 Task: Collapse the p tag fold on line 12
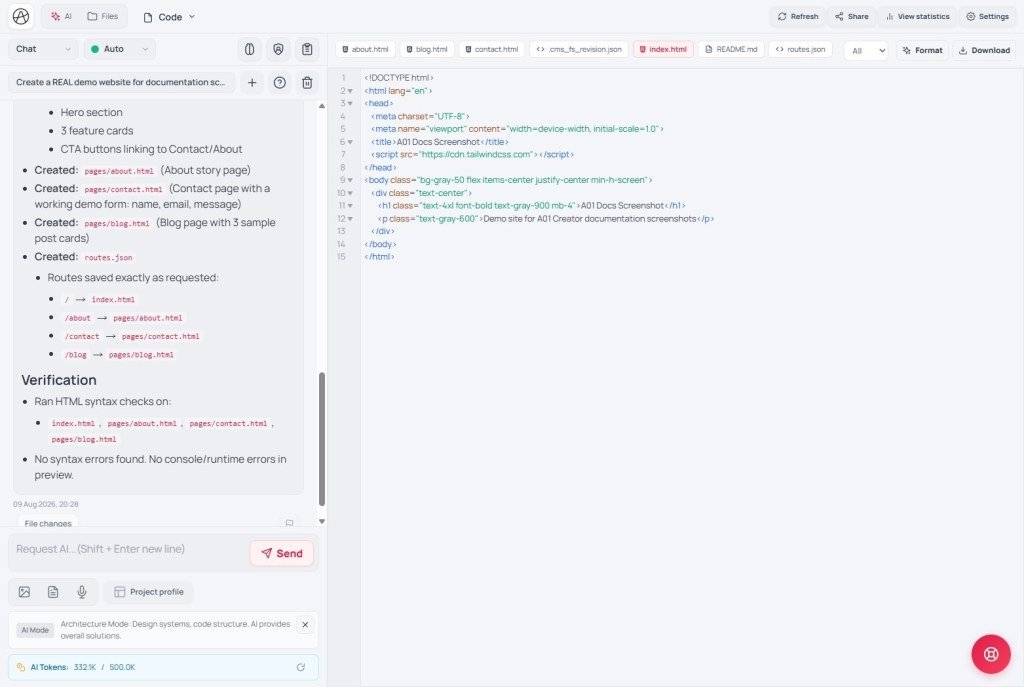point(350,219)
